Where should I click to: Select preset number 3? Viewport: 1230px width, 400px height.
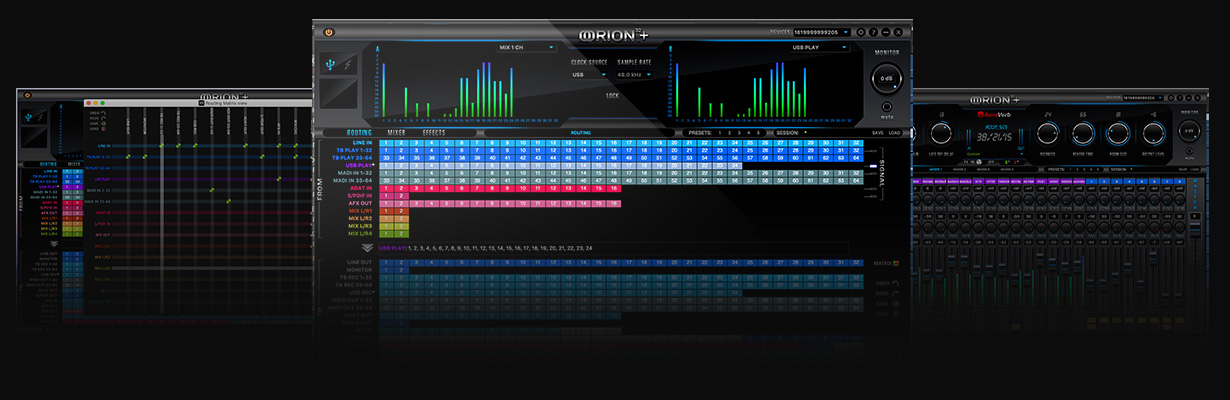pyautogui.click(x=741, y=132)
